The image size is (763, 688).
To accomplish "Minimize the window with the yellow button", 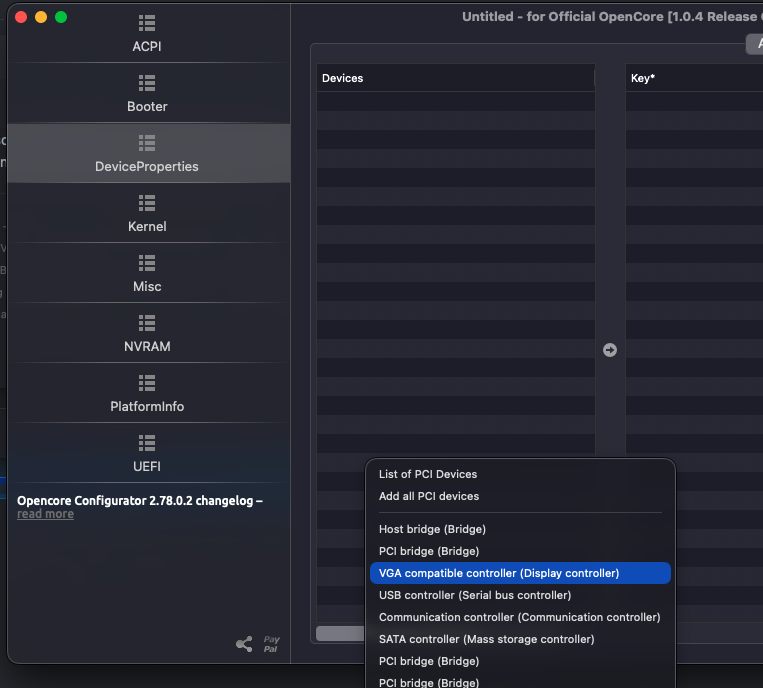I will tap(41, 18).
